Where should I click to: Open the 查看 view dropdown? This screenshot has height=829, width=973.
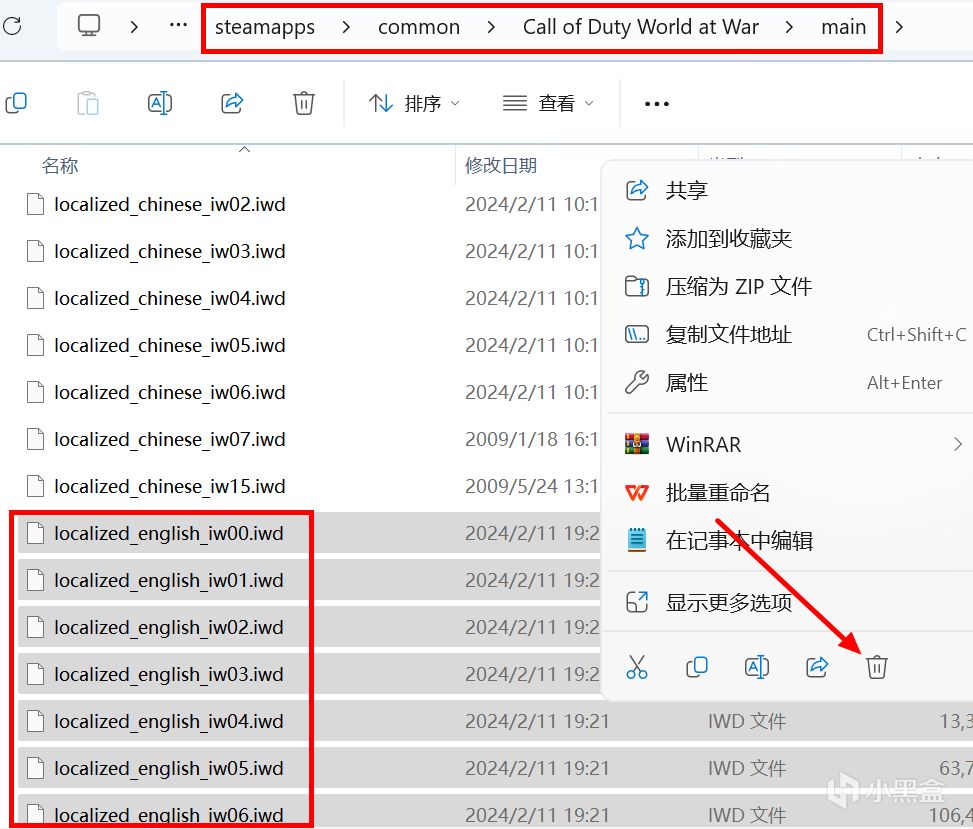pyautogui.click(x=548, y=103)
